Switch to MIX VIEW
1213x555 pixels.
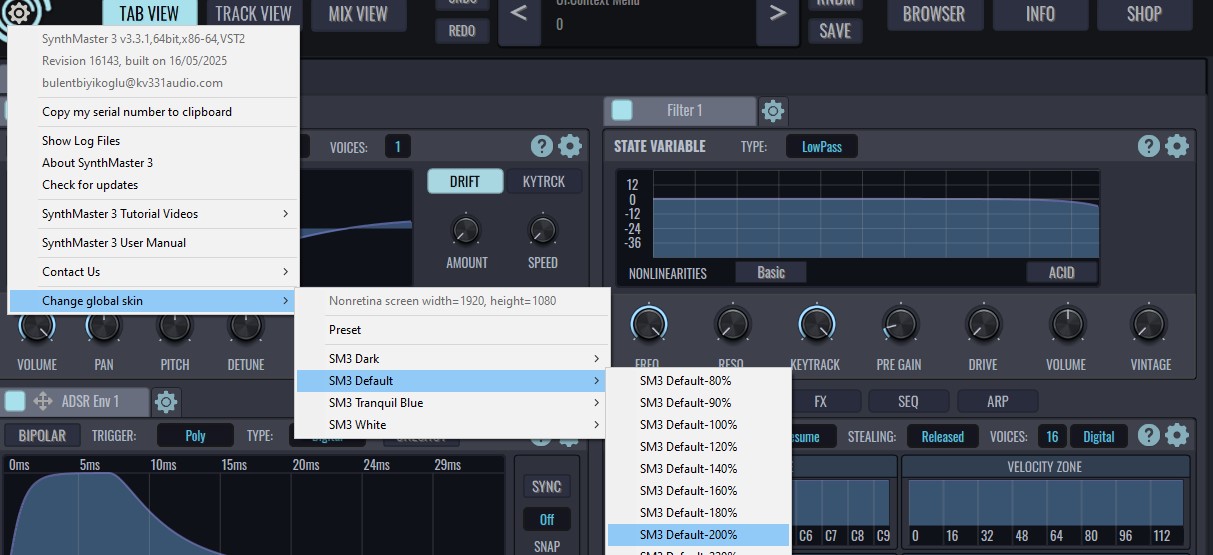point(357,14)
